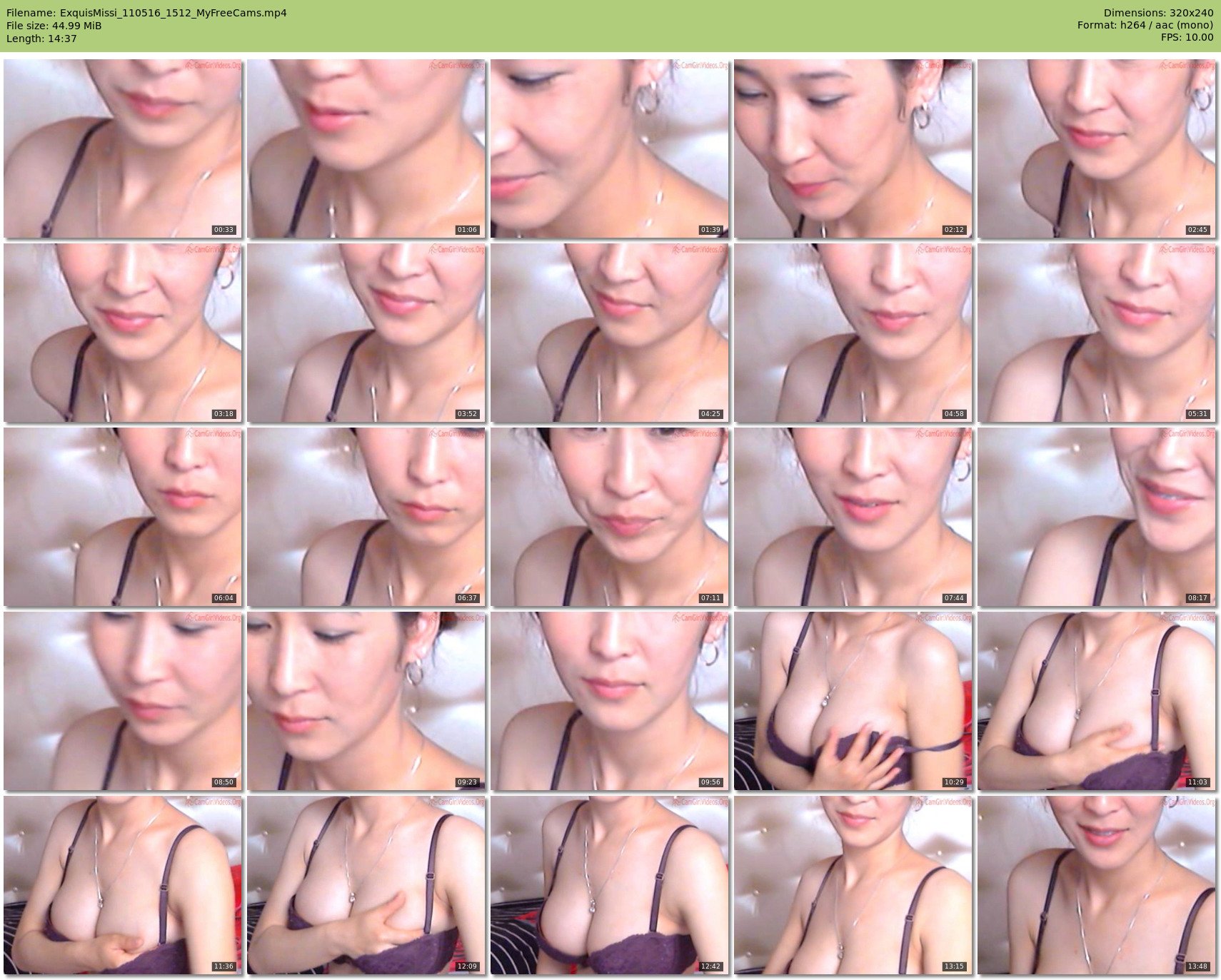
Task: Select the frame at 07:11
Action: pyautogui.click(x=609, y=517)
